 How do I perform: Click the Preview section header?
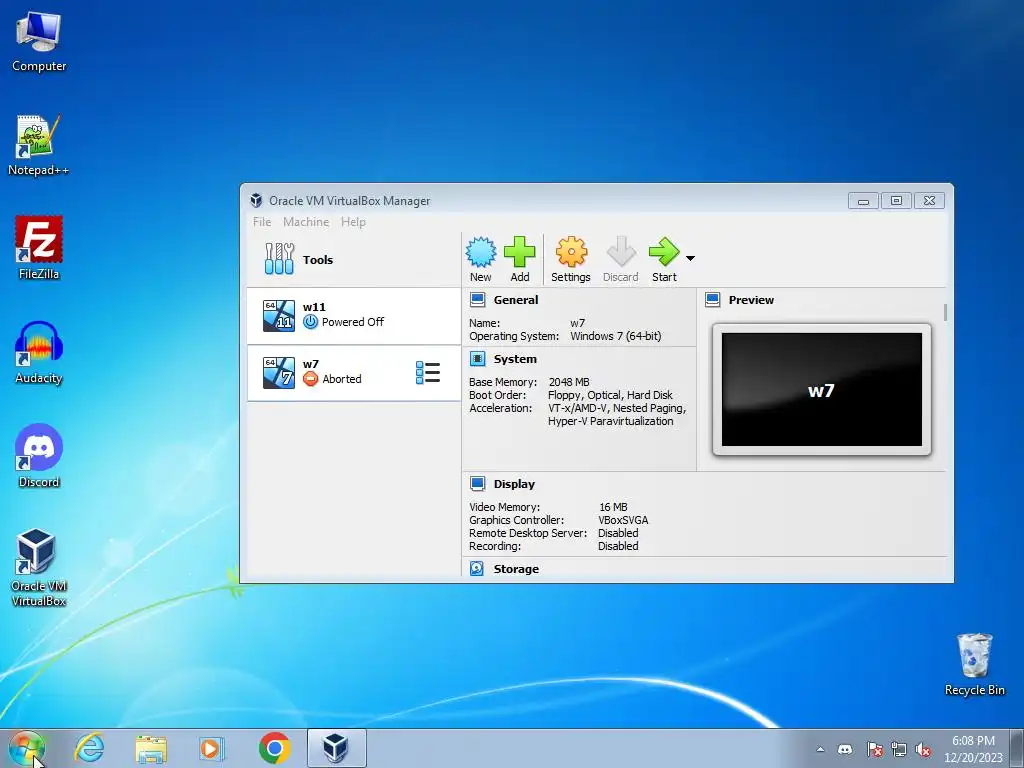click(x=751, y=300)
